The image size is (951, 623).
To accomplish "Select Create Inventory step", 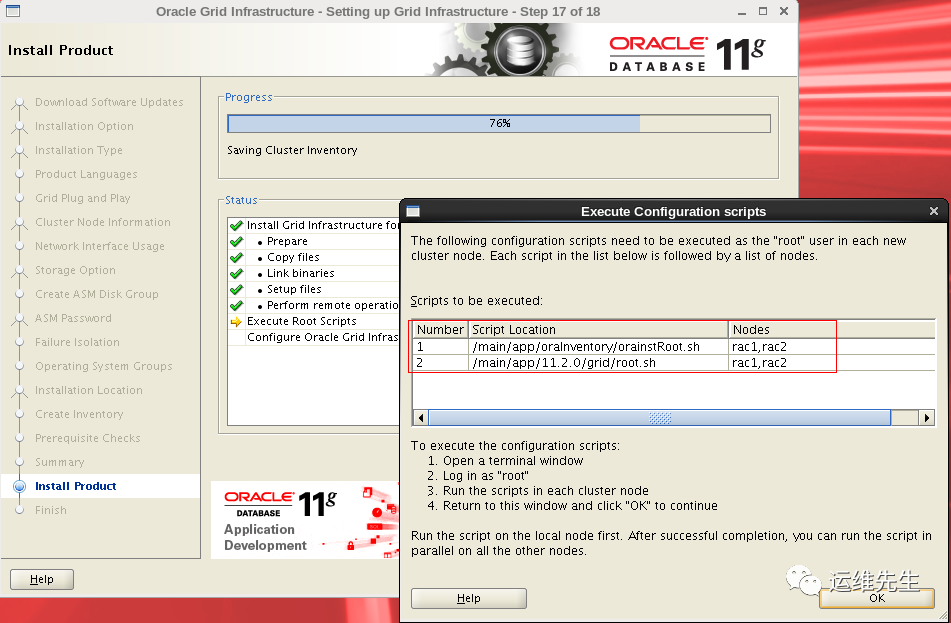I will pos(79,414).
